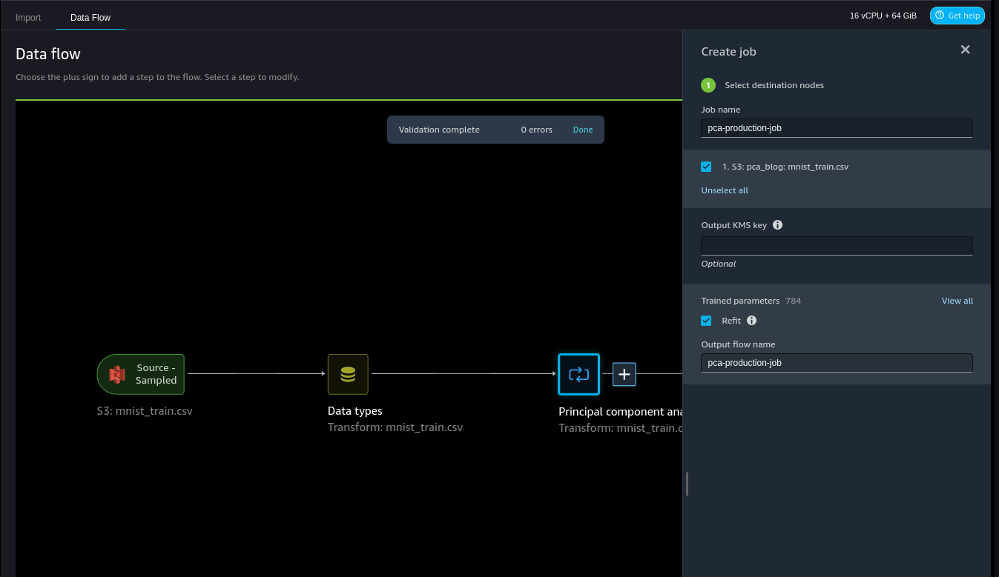Open the Data Flow tab

click(90, 17)
